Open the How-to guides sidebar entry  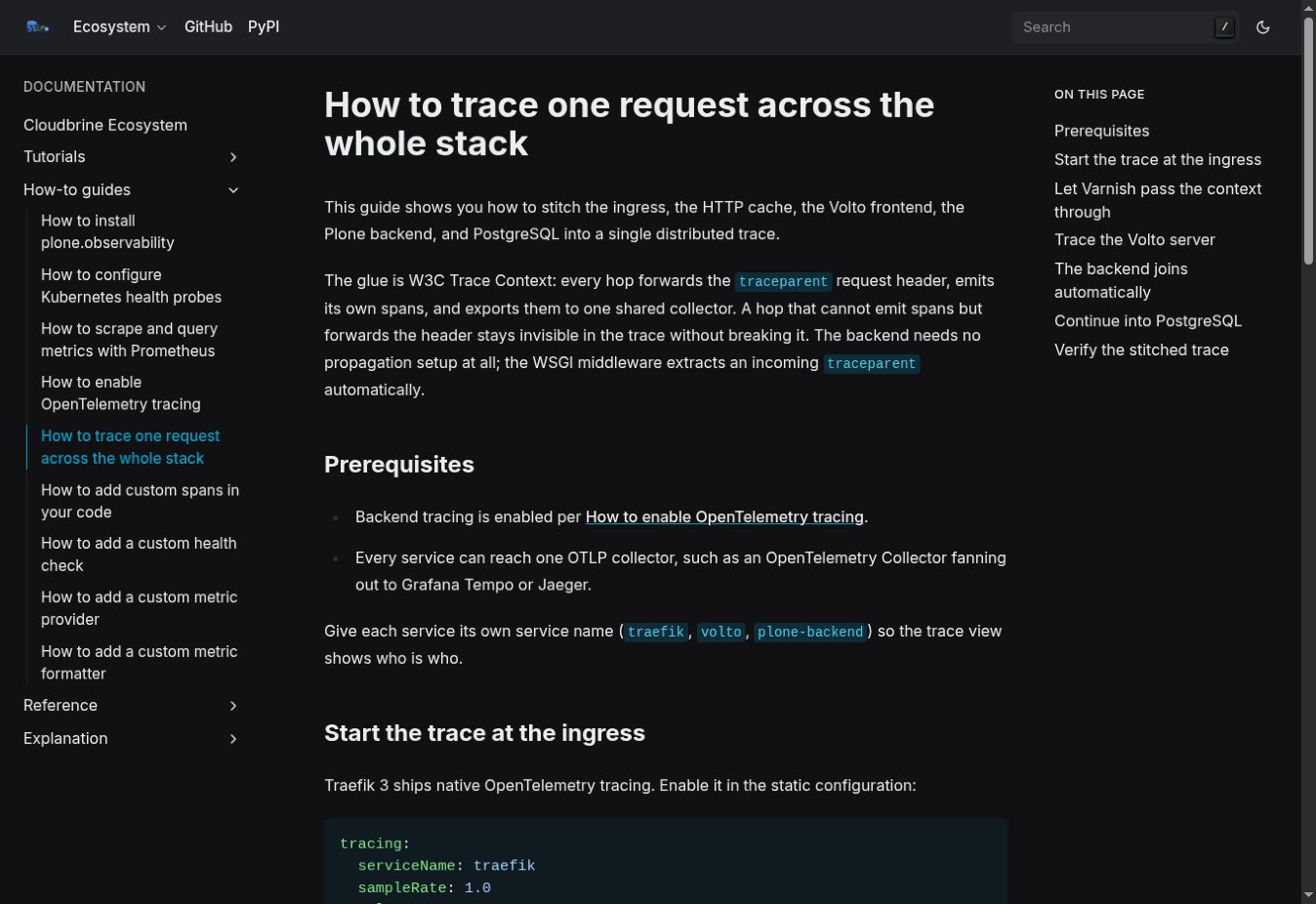pos(77,189)
